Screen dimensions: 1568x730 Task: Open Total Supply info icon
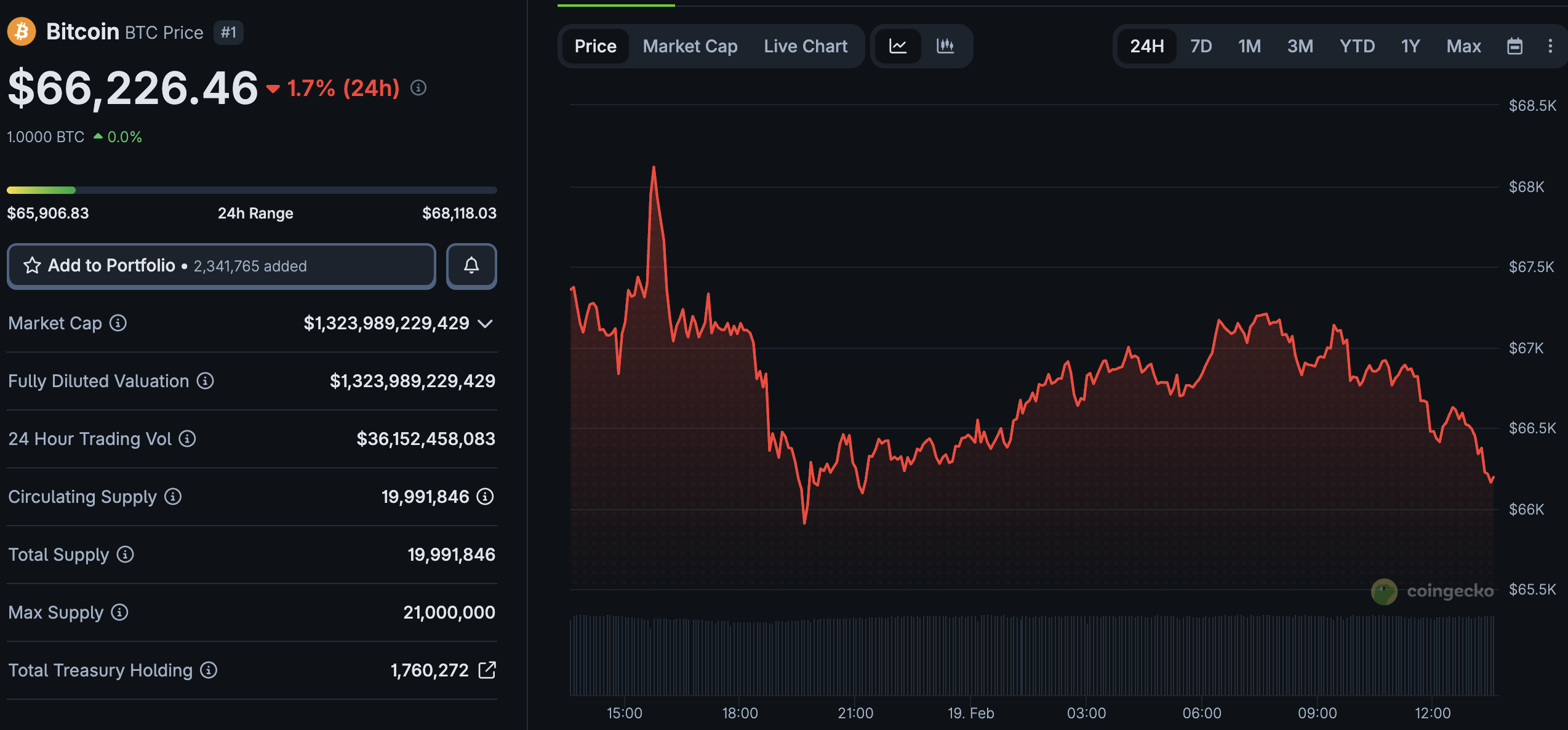pyautogui.click(x=126, y=554)
